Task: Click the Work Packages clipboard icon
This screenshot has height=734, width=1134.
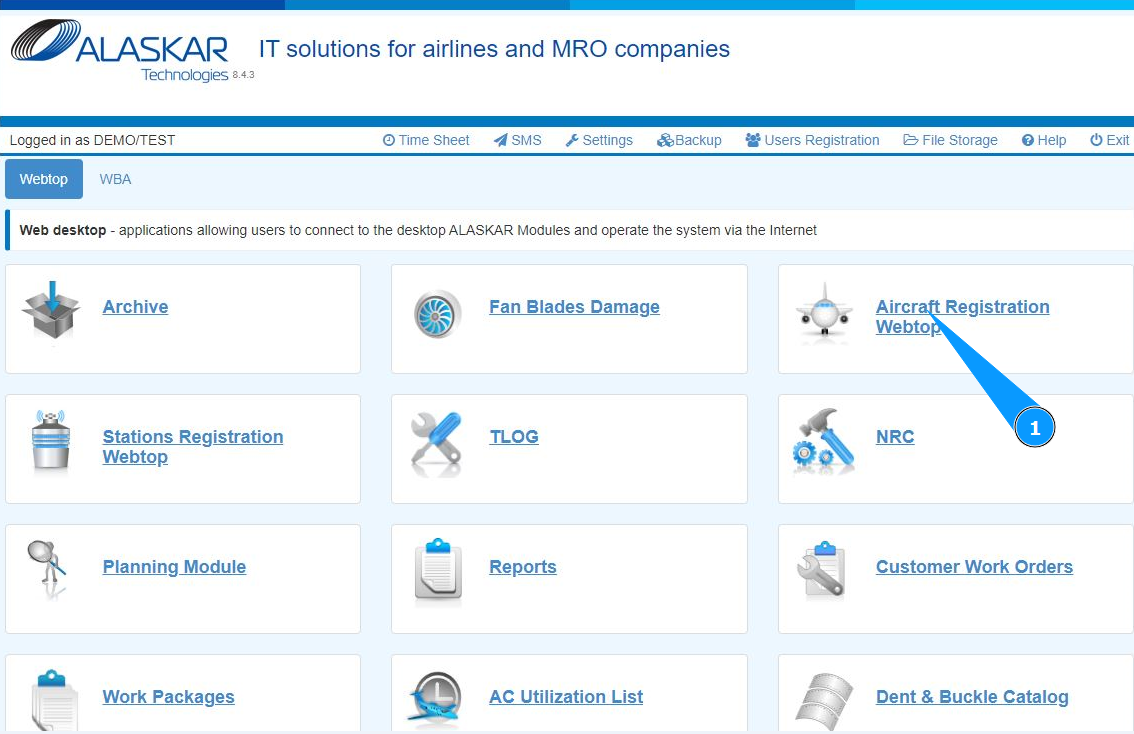Action: pos(54,700)
